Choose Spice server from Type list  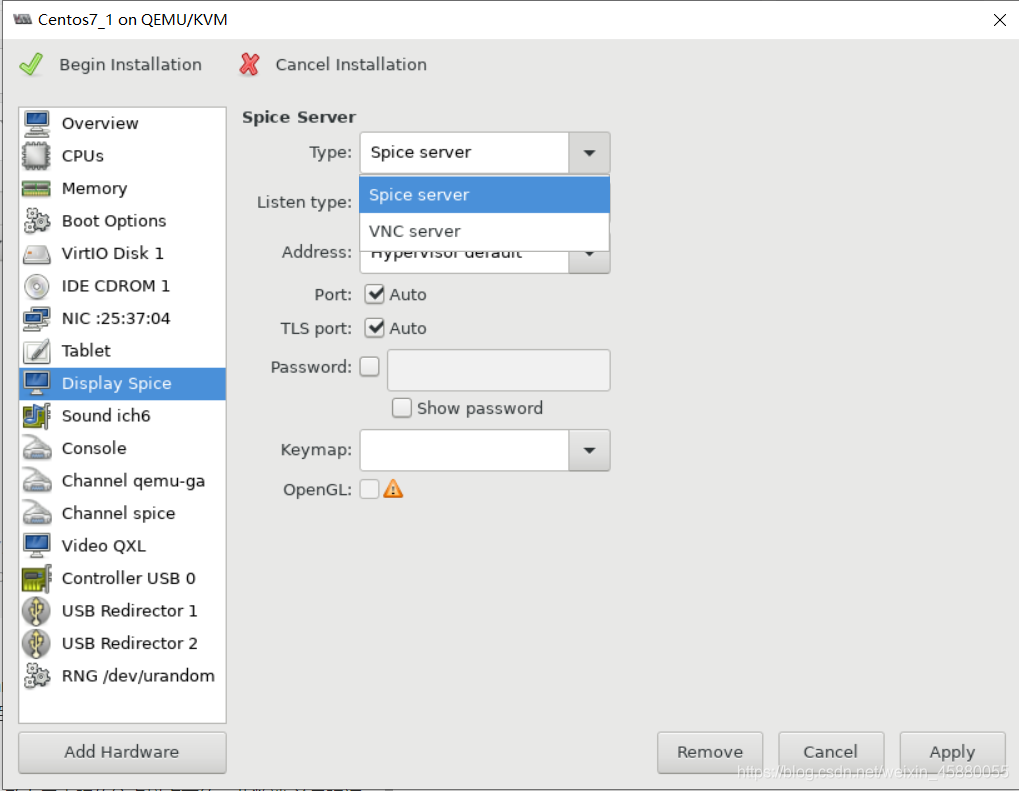[x=484, y=194]
